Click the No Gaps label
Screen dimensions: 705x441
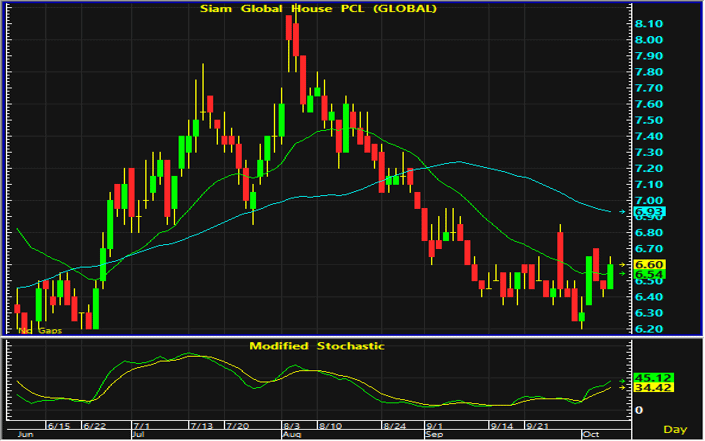40,330
